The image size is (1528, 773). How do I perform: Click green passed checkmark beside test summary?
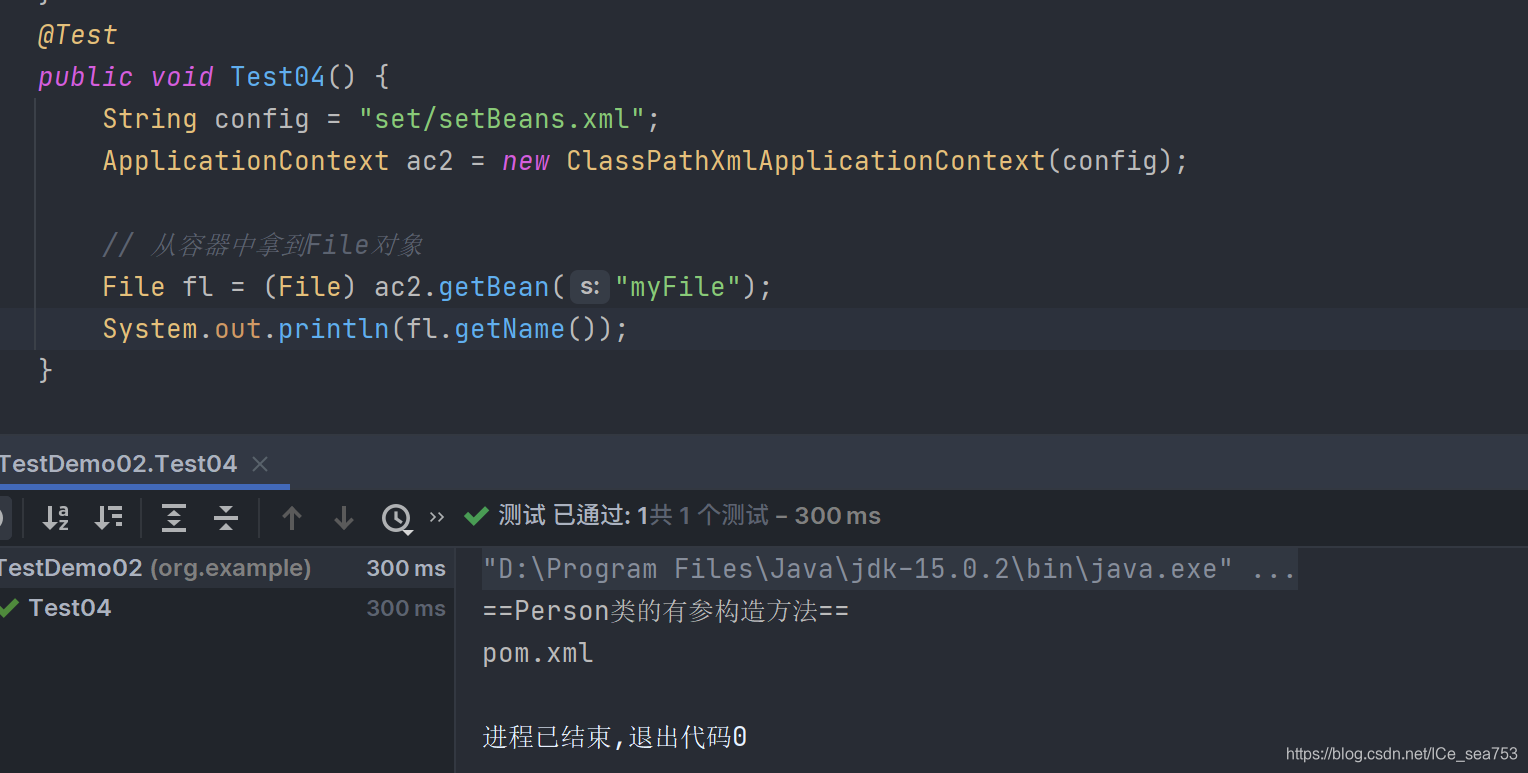pos(476,516)
